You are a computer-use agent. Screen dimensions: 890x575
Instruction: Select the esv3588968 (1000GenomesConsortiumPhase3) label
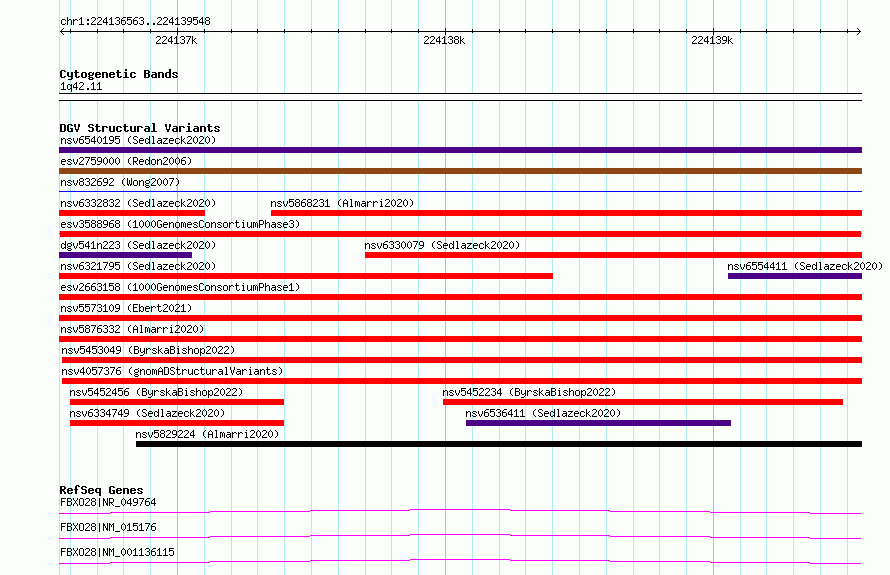180,224
